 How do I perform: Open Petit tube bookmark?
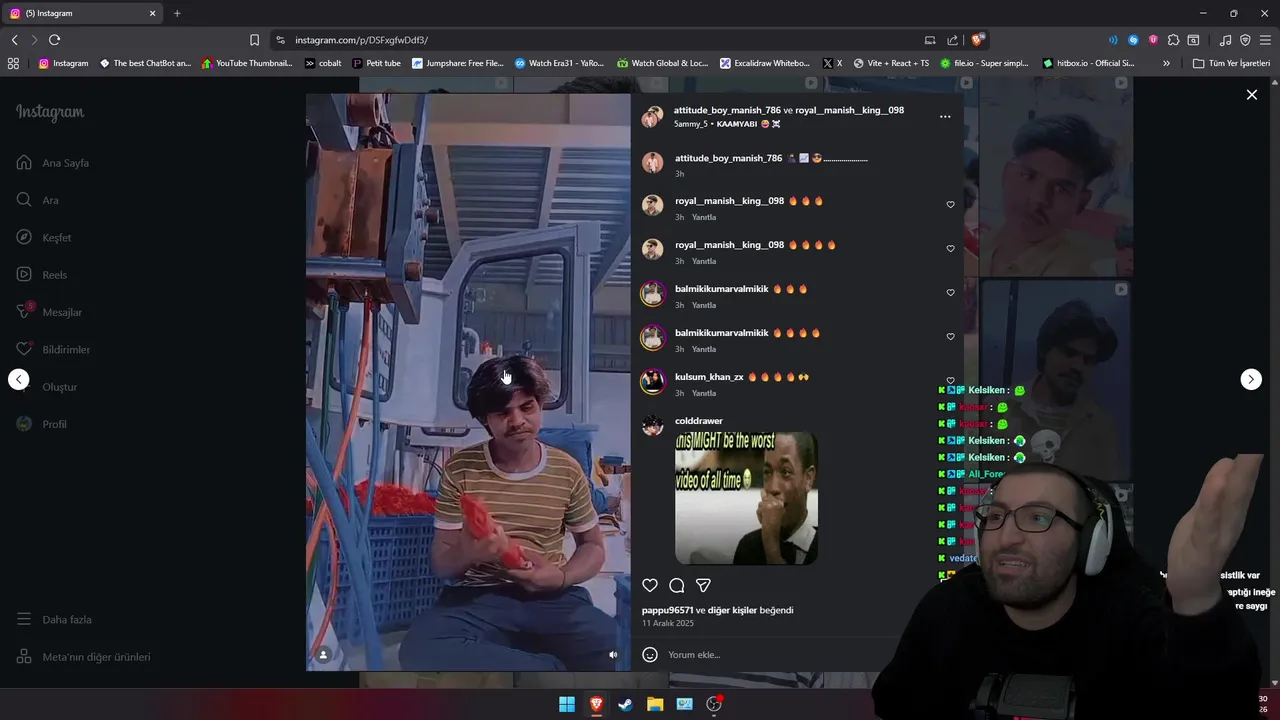click(x=377, y=63)
